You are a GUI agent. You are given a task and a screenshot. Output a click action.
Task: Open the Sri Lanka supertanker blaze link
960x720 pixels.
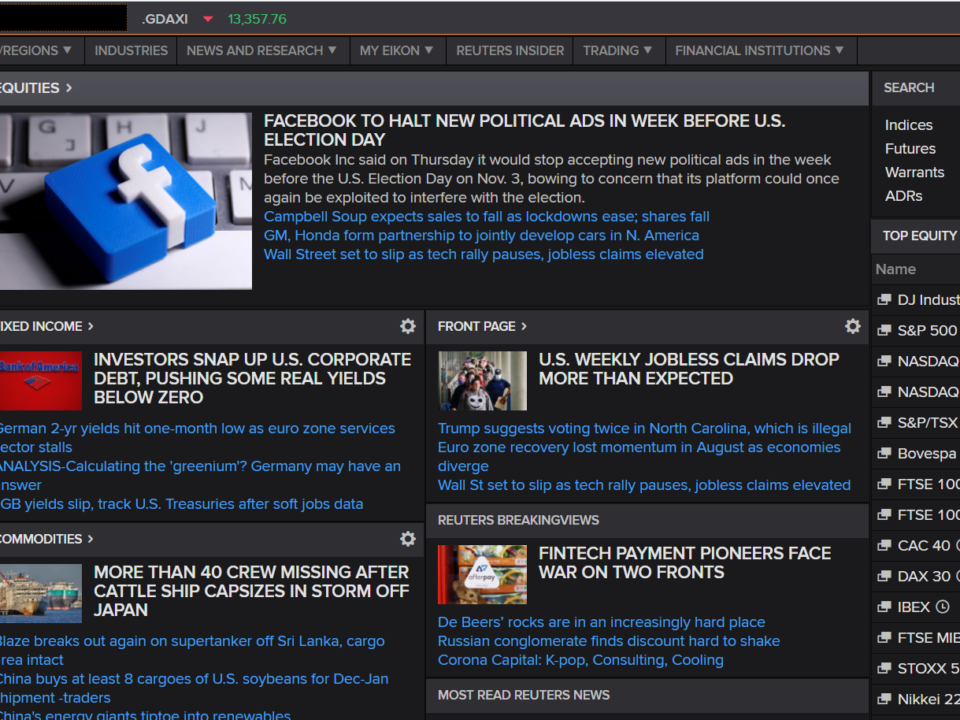[x=192, y=650]
